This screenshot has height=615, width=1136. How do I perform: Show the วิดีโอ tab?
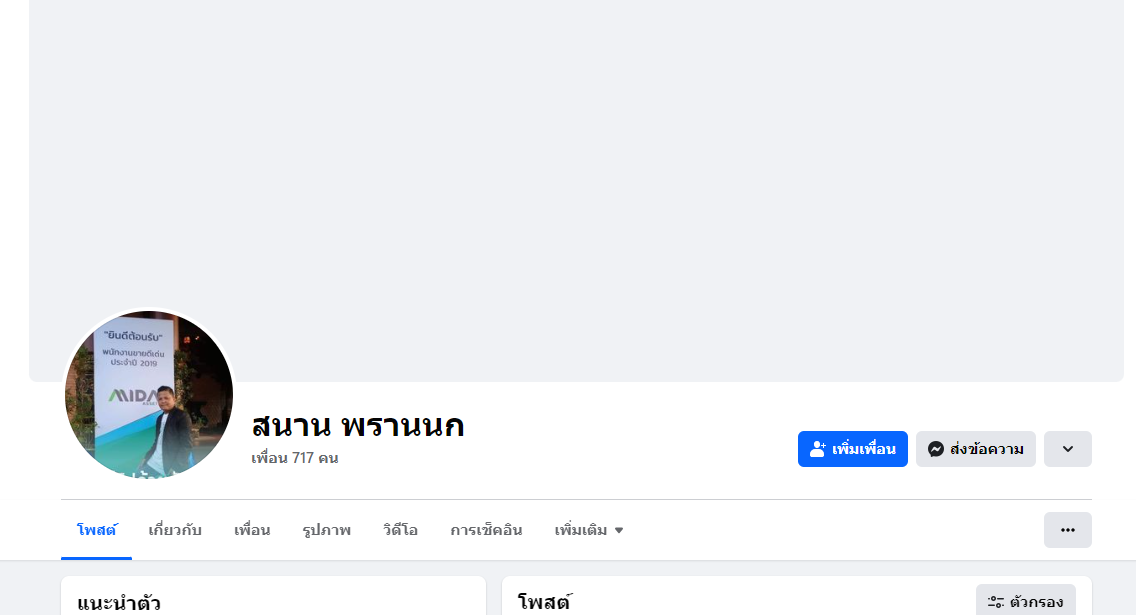[x=400, y=530]
